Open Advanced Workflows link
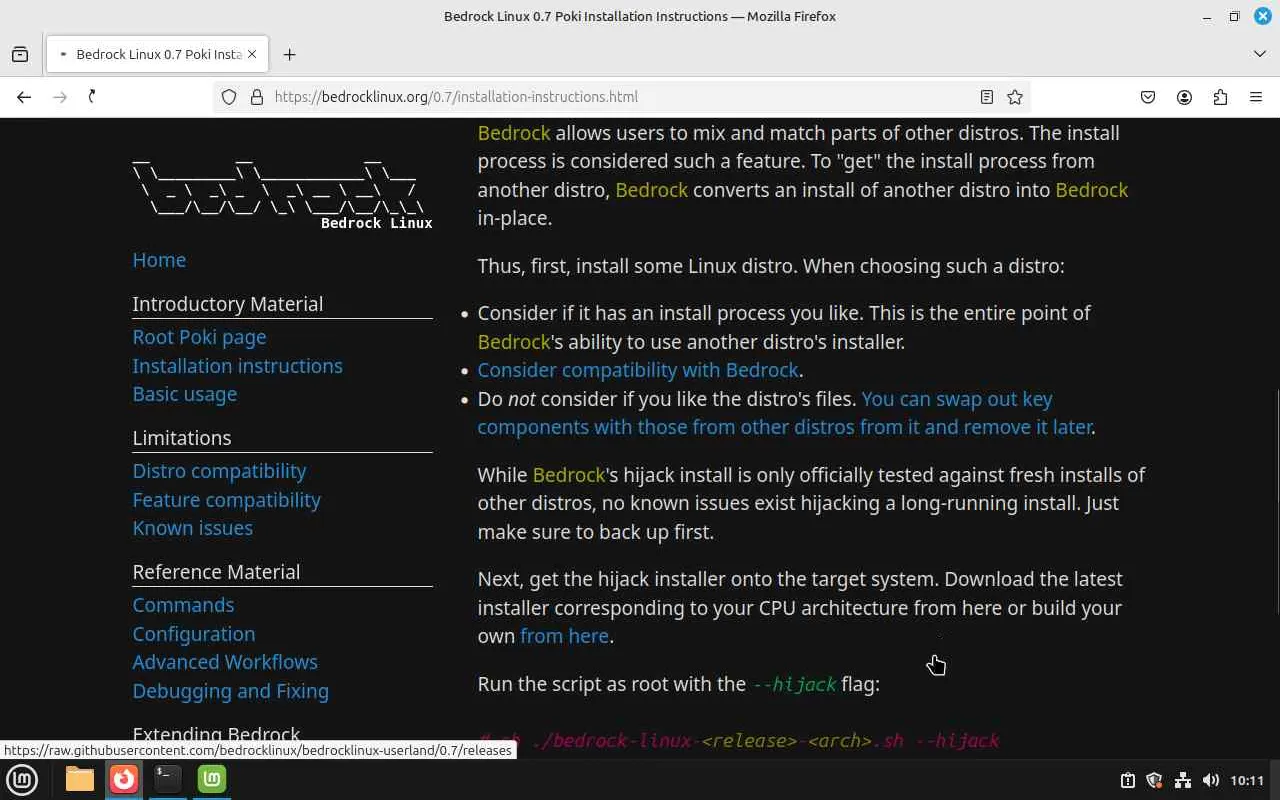Viewport: 1280px width, 800px height. 225,662
